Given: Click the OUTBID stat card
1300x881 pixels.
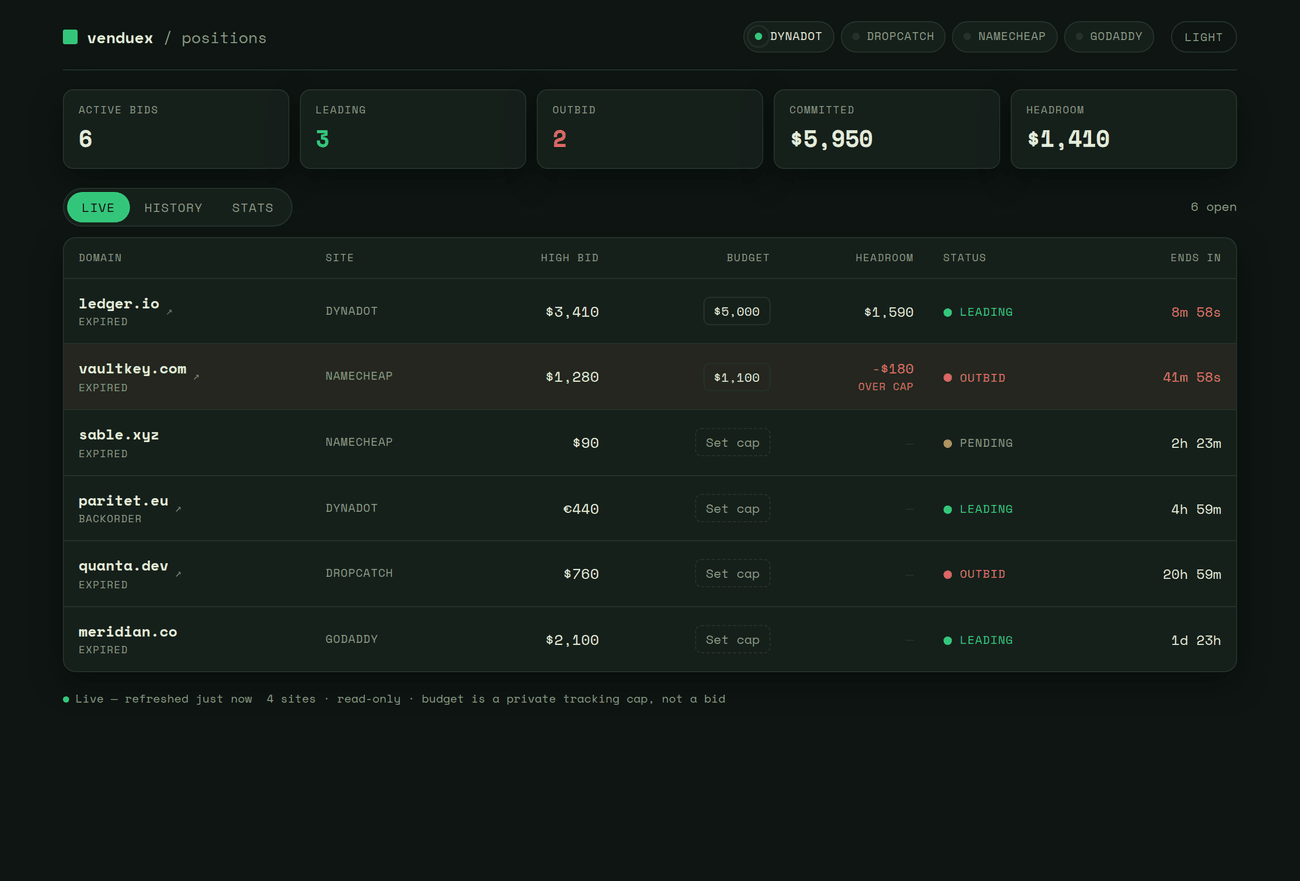Looking at the screenshot, I should [x=650, y=129].
